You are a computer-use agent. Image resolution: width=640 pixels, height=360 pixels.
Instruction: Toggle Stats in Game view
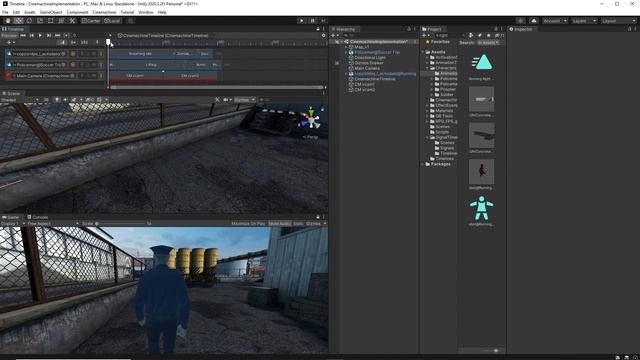(x=298, y=224)
